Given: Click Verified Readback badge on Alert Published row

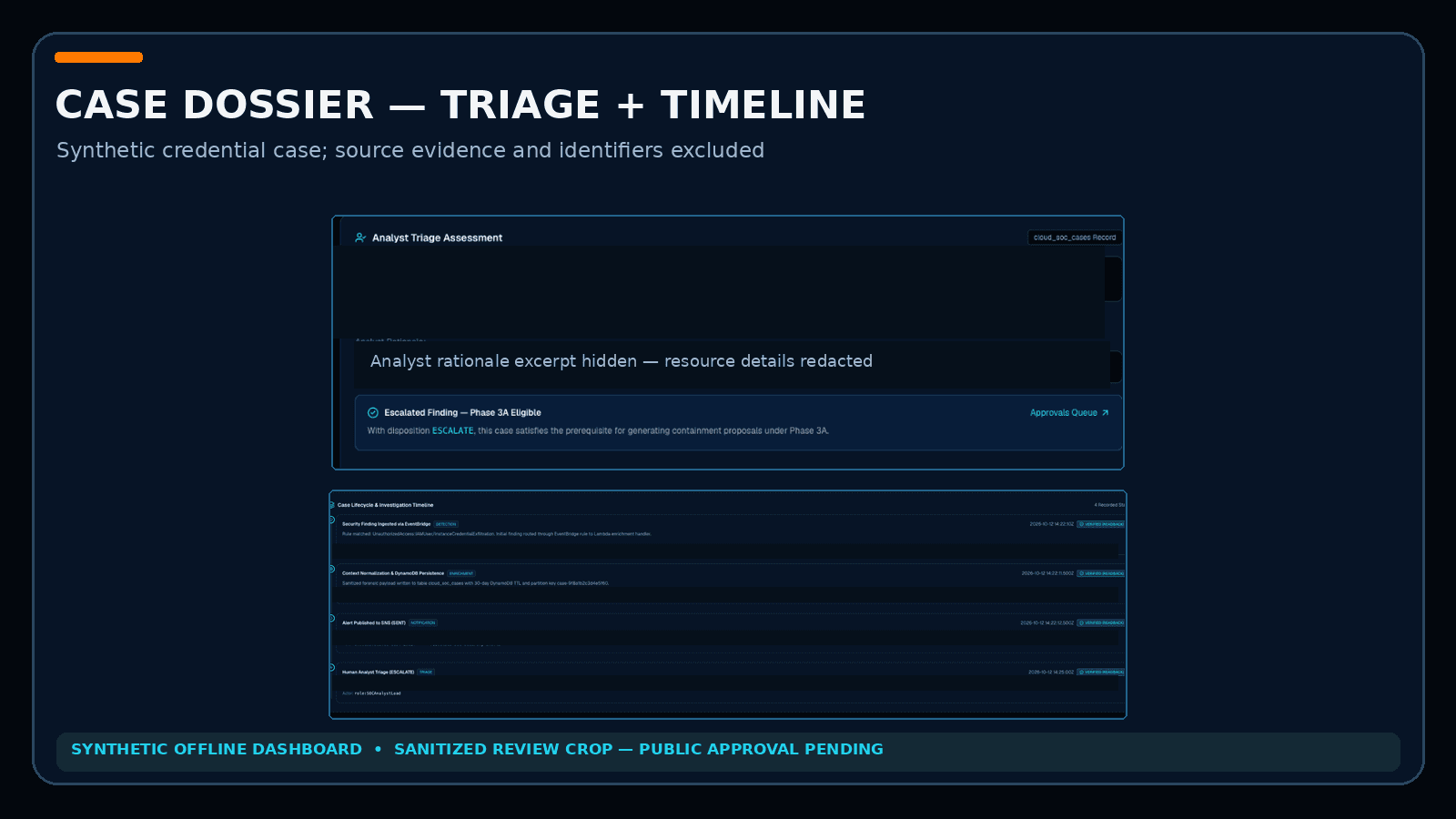Looking at the screenshot, I should [1101, 623].
